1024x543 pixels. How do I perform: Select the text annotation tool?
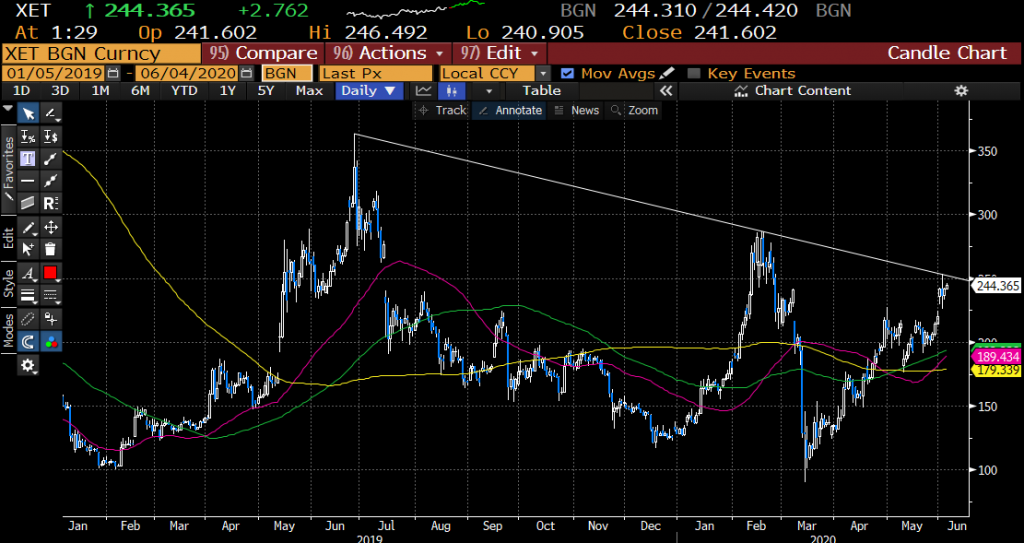coord(27,158)
